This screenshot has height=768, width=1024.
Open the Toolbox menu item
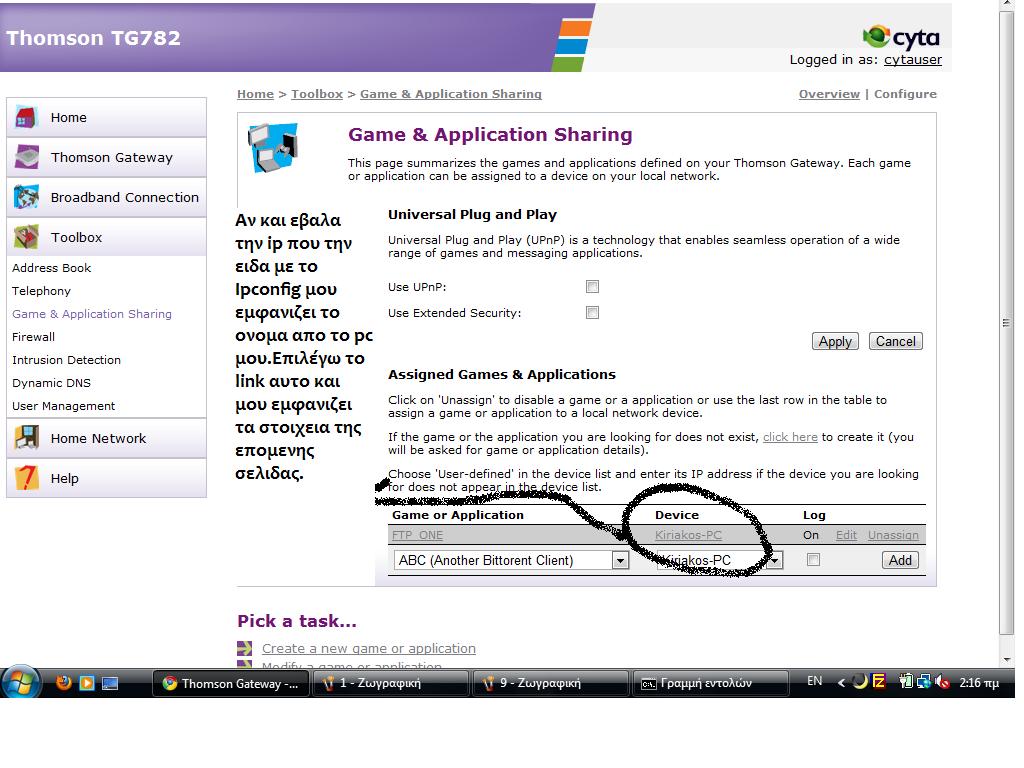[106, 237]
